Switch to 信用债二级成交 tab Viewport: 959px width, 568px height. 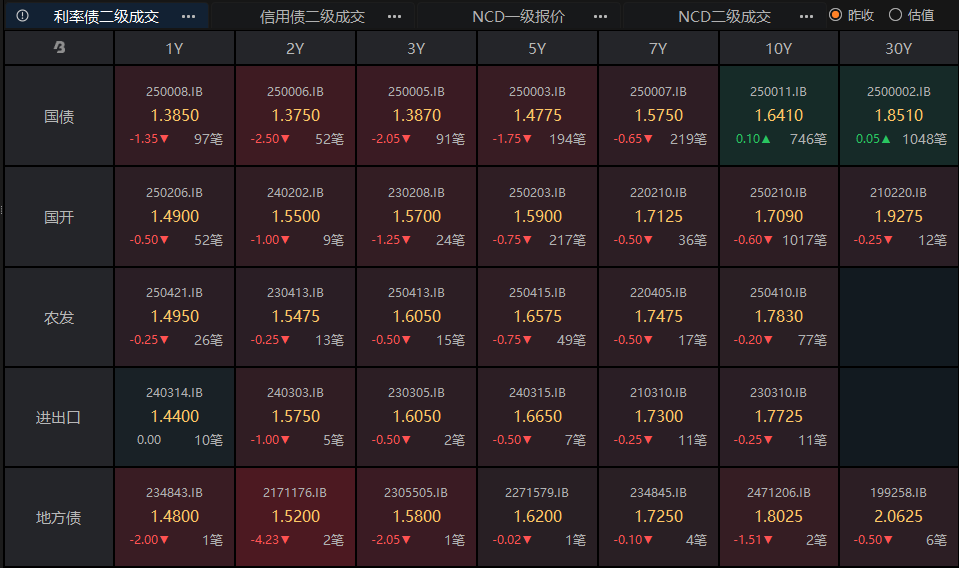pyautogui.click(x=312, y=17)
